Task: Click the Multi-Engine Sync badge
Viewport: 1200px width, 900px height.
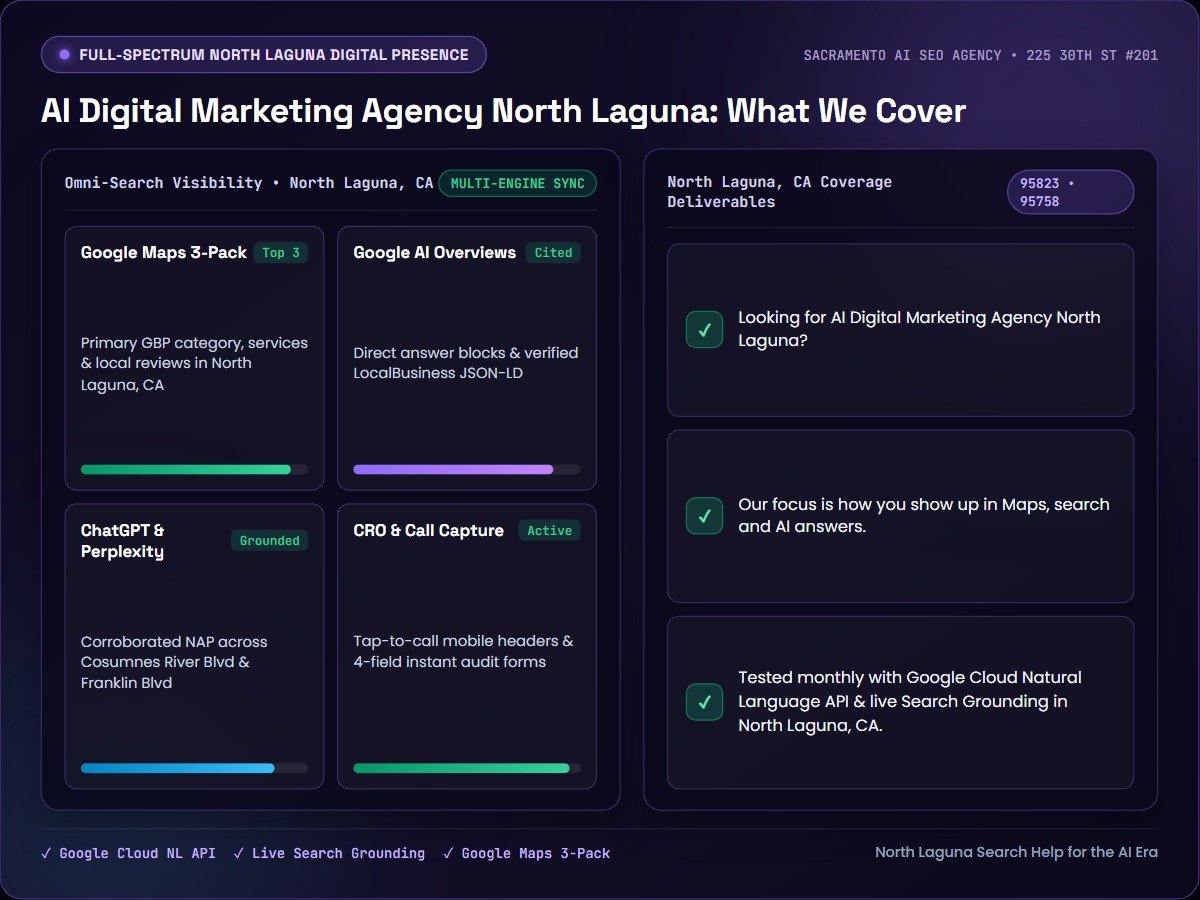Action: pyautogui.click(x=517, y=184)
